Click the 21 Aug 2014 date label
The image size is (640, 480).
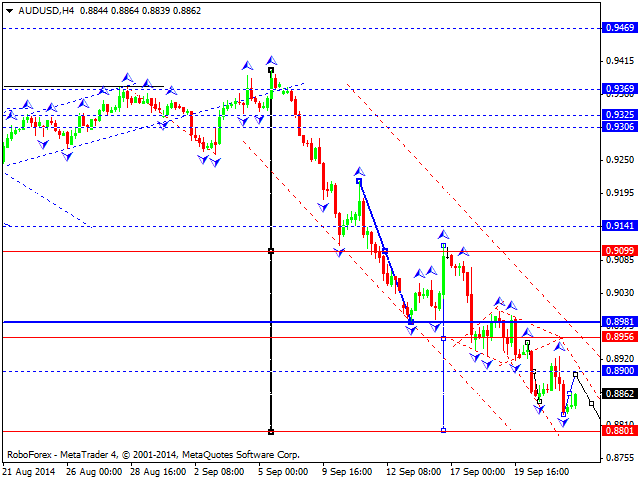pos(31,470)
